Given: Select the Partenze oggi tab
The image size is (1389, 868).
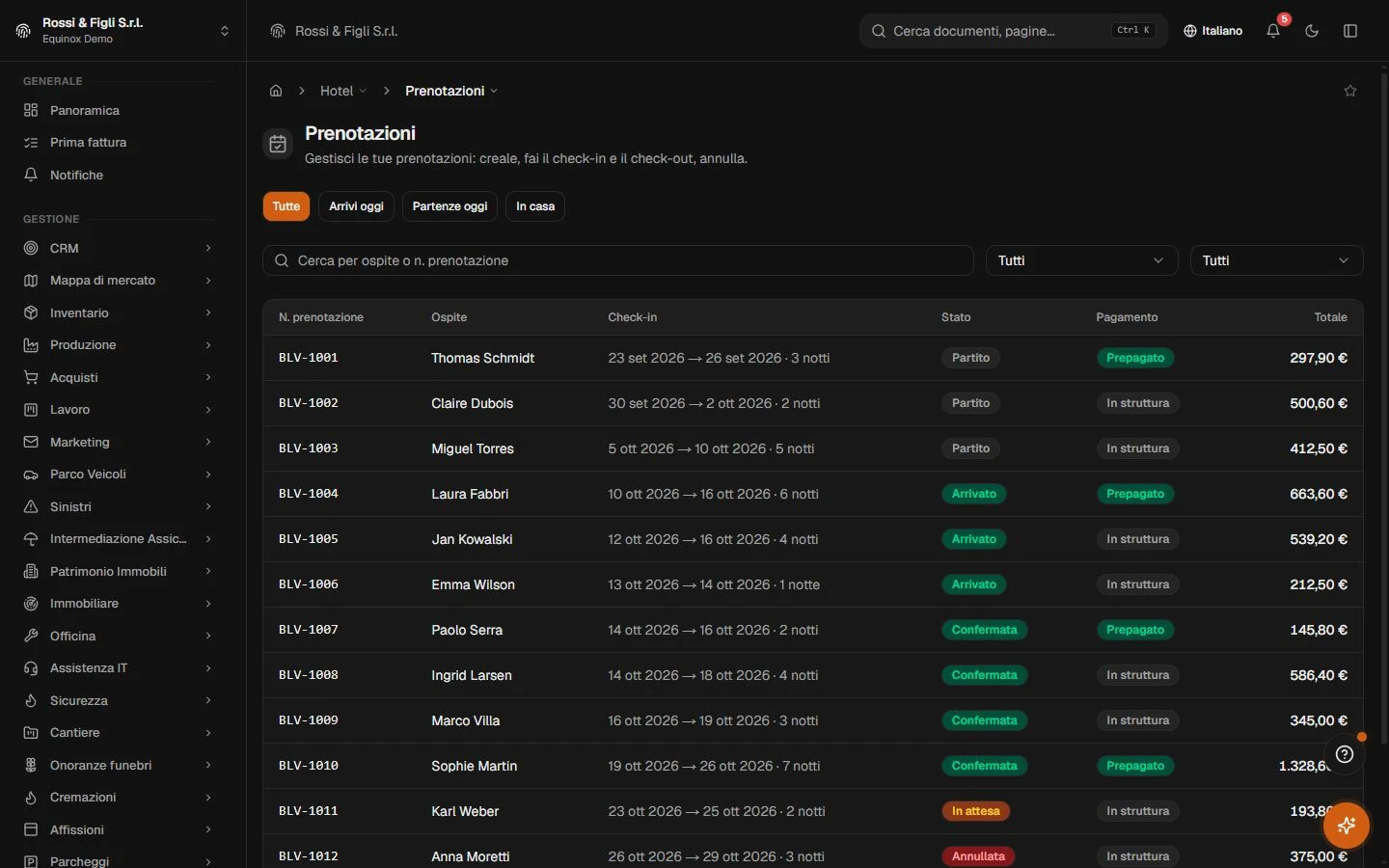Looking at the screenshot, I should coord(449,206).
